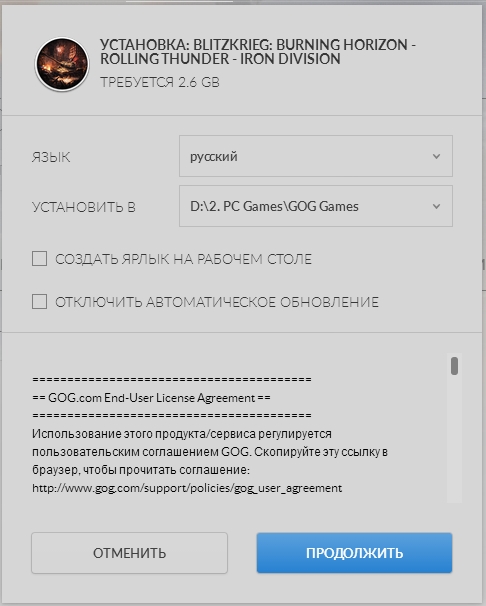Click the ОТМЕНИТЬ button

[129, 553]
